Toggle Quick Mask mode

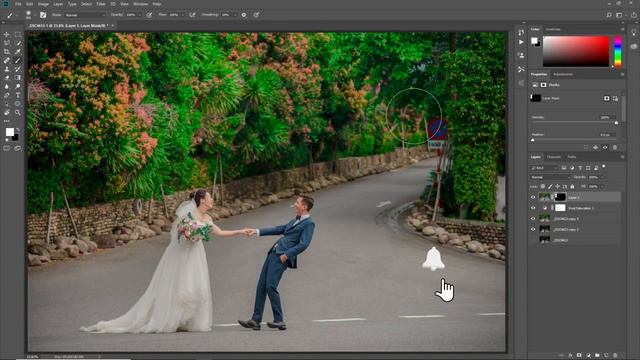(x=7, y=148)
